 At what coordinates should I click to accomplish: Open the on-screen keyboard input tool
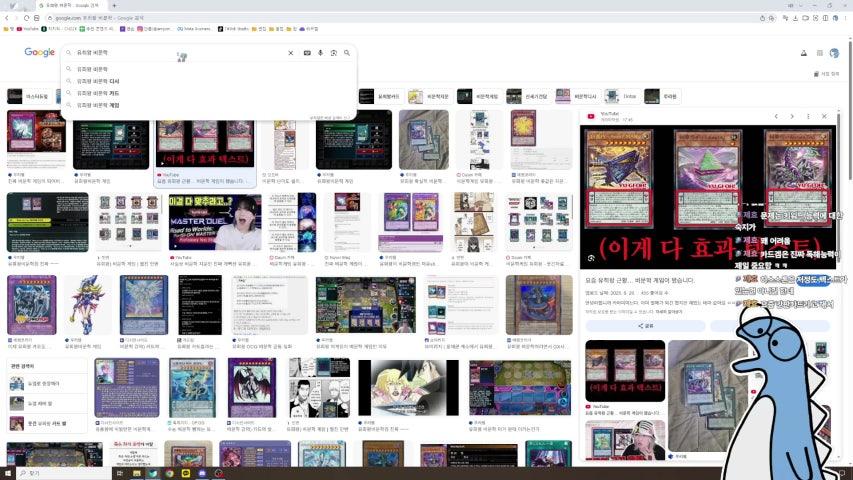(307, 53)
